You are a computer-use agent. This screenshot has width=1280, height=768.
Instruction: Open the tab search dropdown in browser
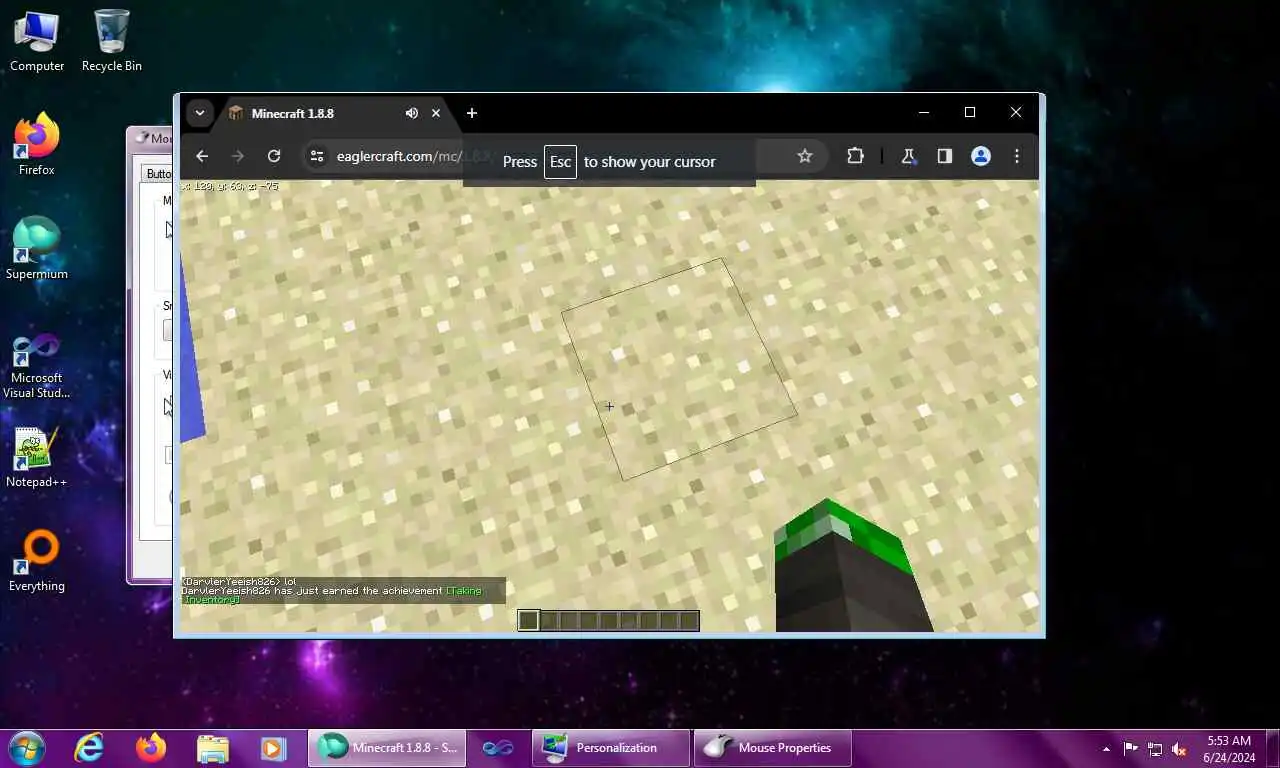200,113
